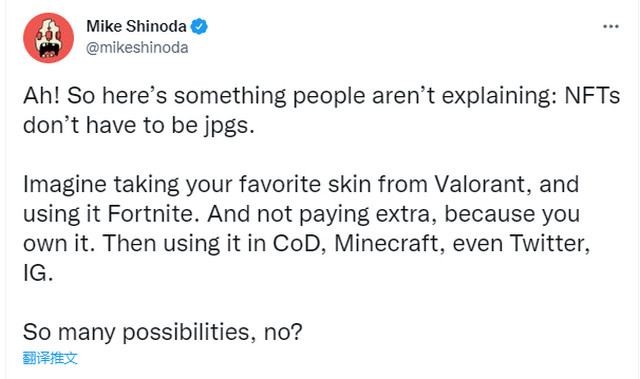The height and width of the screenshot is (379, 640).
Task: Click the blue verified badge
Action: 199,27
